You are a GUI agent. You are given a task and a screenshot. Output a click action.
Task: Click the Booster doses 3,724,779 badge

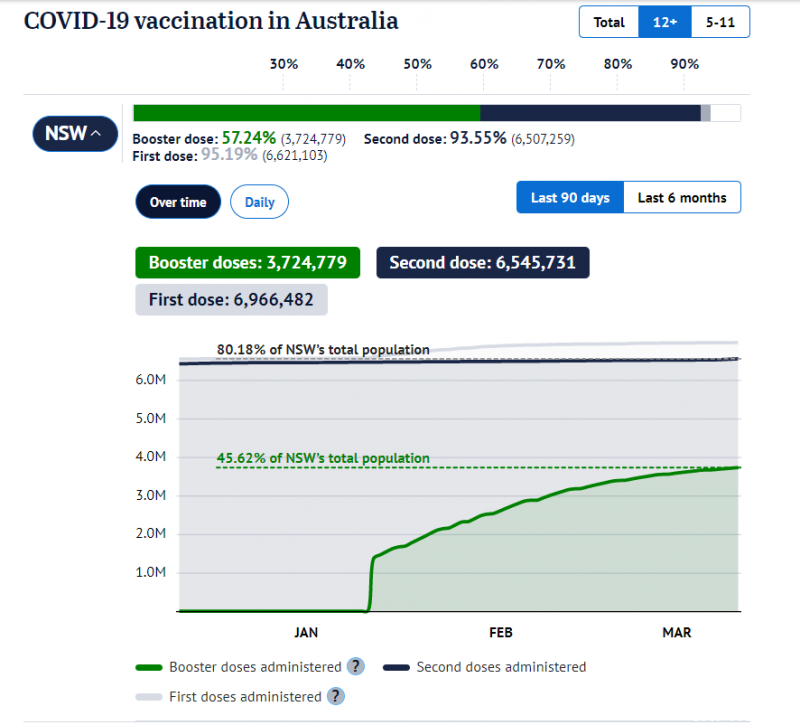pos(247,263)
